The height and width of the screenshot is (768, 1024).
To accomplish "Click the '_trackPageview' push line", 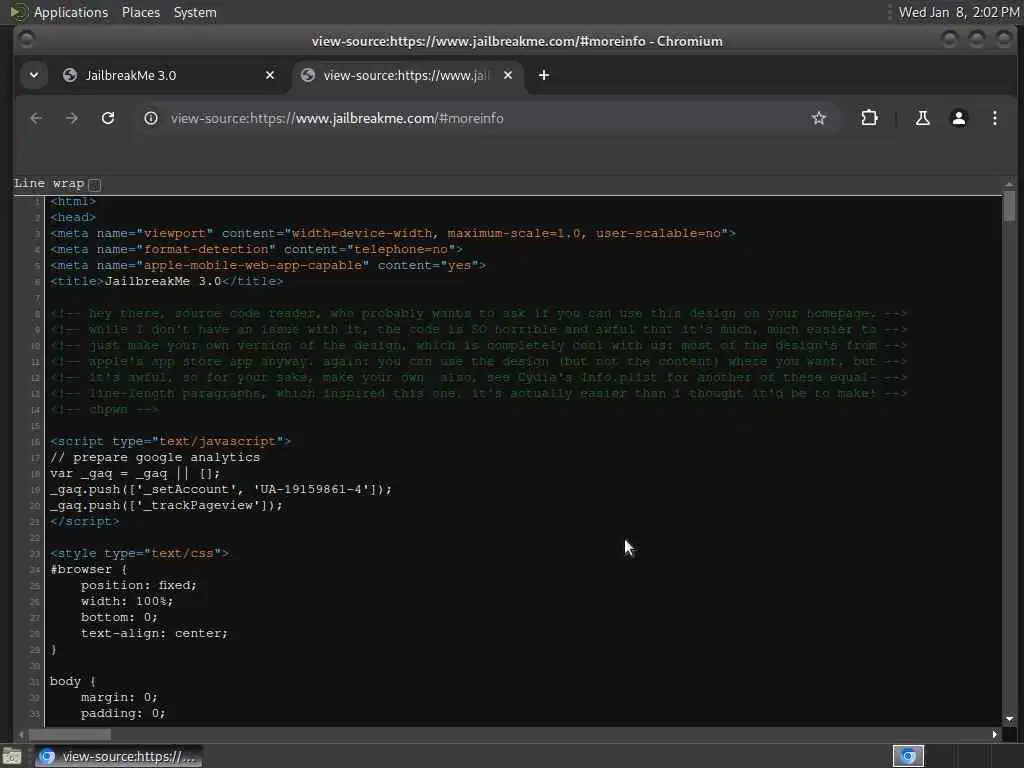I will coord(167,505).
